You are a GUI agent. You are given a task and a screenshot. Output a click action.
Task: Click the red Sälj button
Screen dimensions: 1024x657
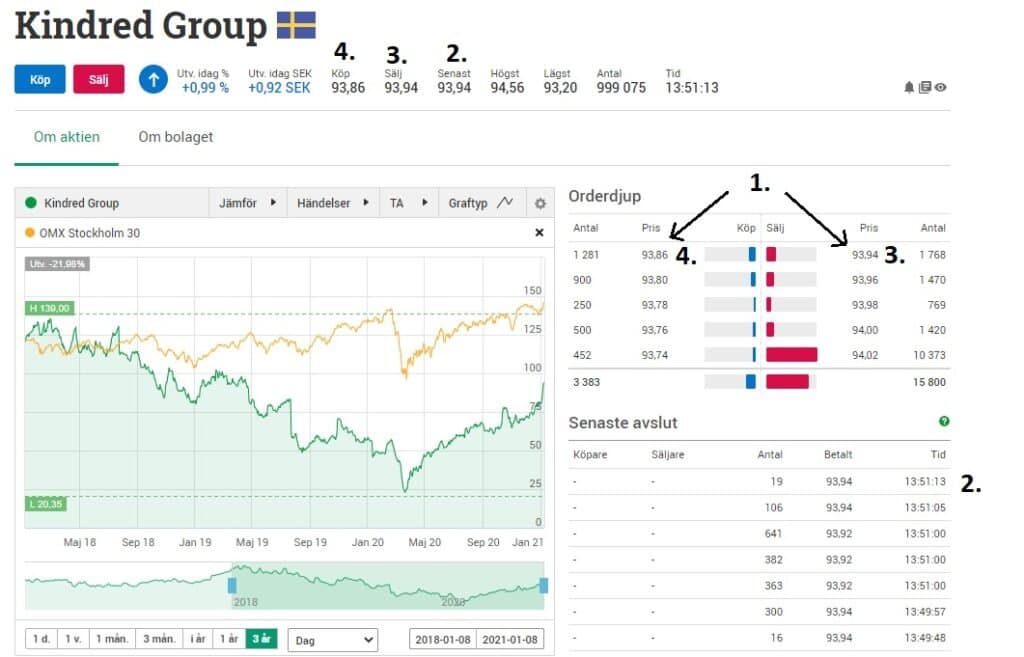click(99, 79)
